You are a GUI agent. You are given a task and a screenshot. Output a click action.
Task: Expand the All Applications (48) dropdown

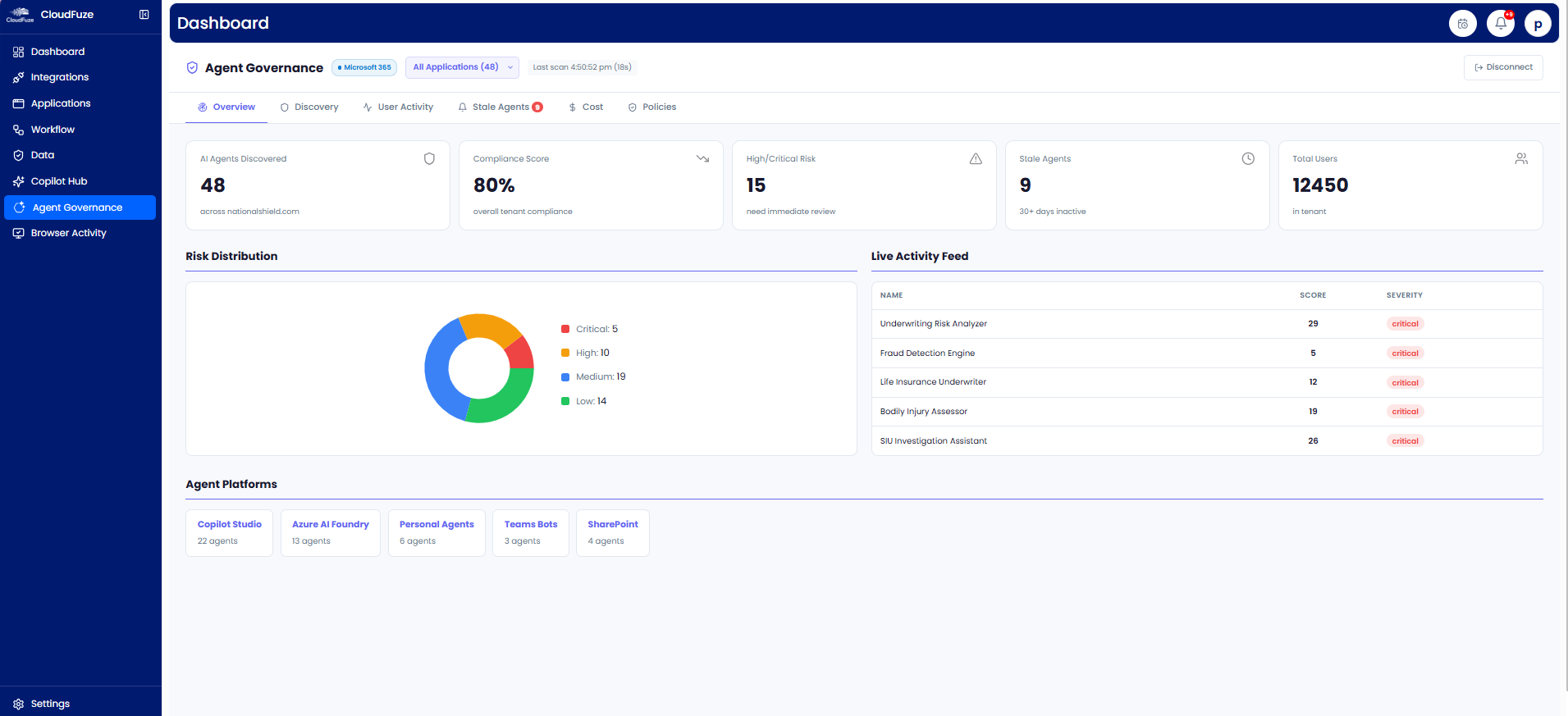tap(462, 67)
